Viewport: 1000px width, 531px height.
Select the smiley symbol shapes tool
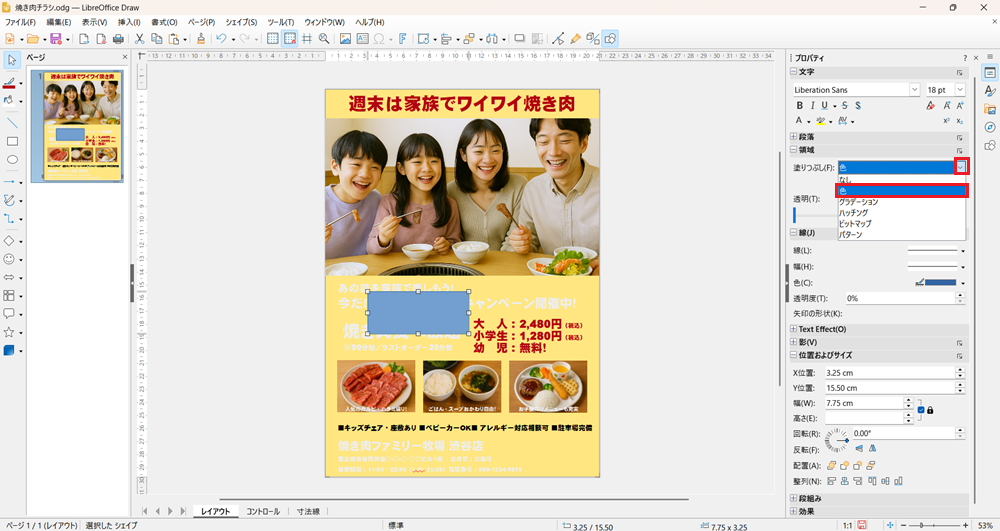[9, 259]
